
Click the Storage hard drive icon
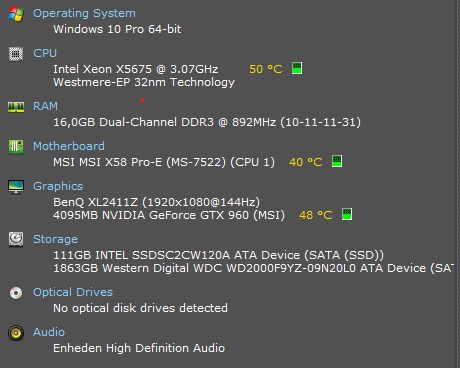click(x=16, y=239)
